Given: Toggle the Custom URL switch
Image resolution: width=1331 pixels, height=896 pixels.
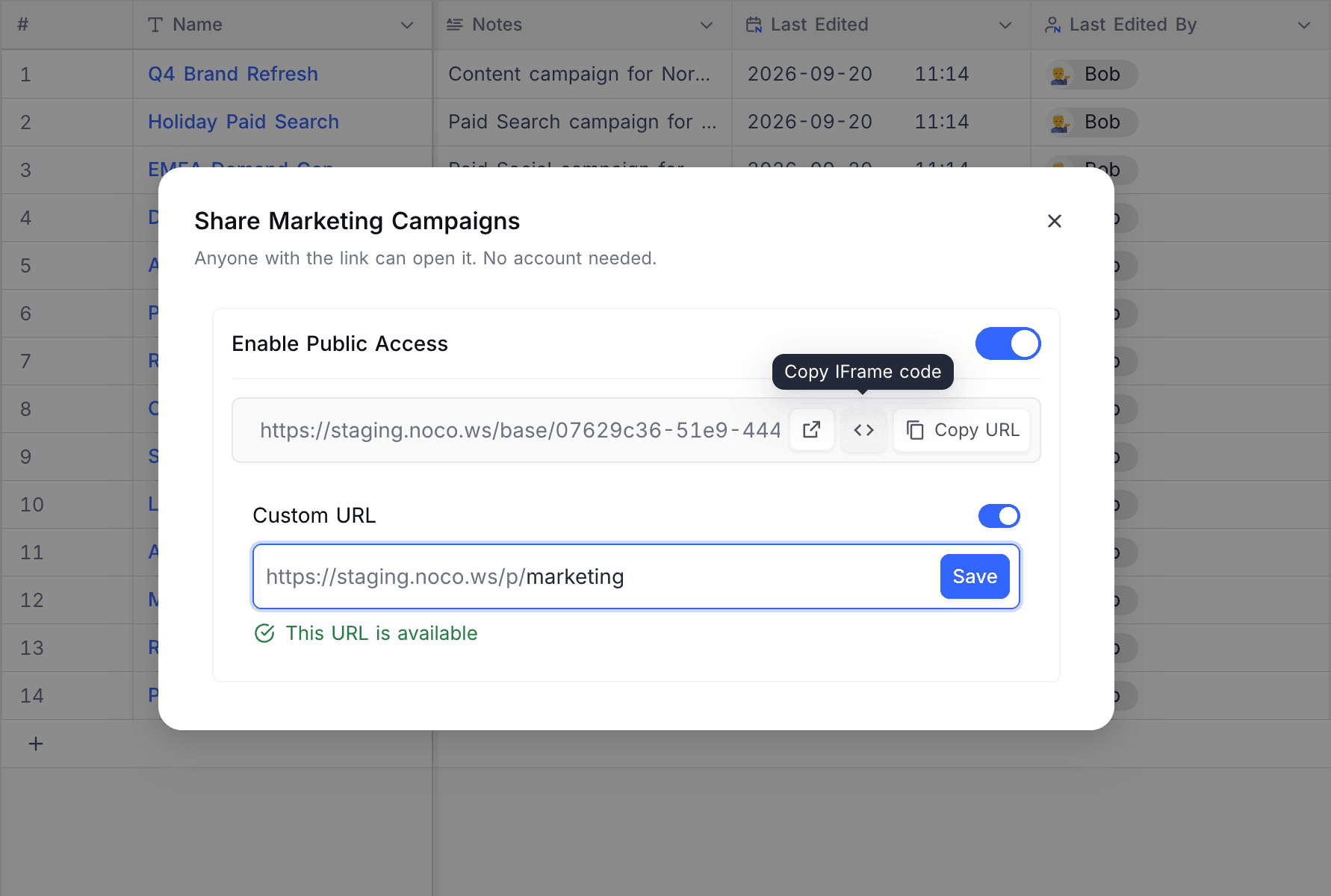Looking at the screenshot, I should tap(999, 516).
